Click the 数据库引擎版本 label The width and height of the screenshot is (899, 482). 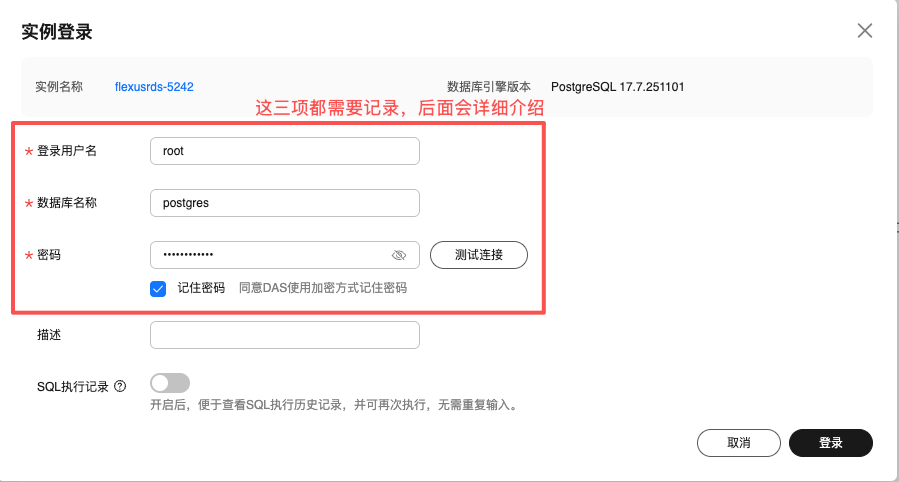[489, 87]
